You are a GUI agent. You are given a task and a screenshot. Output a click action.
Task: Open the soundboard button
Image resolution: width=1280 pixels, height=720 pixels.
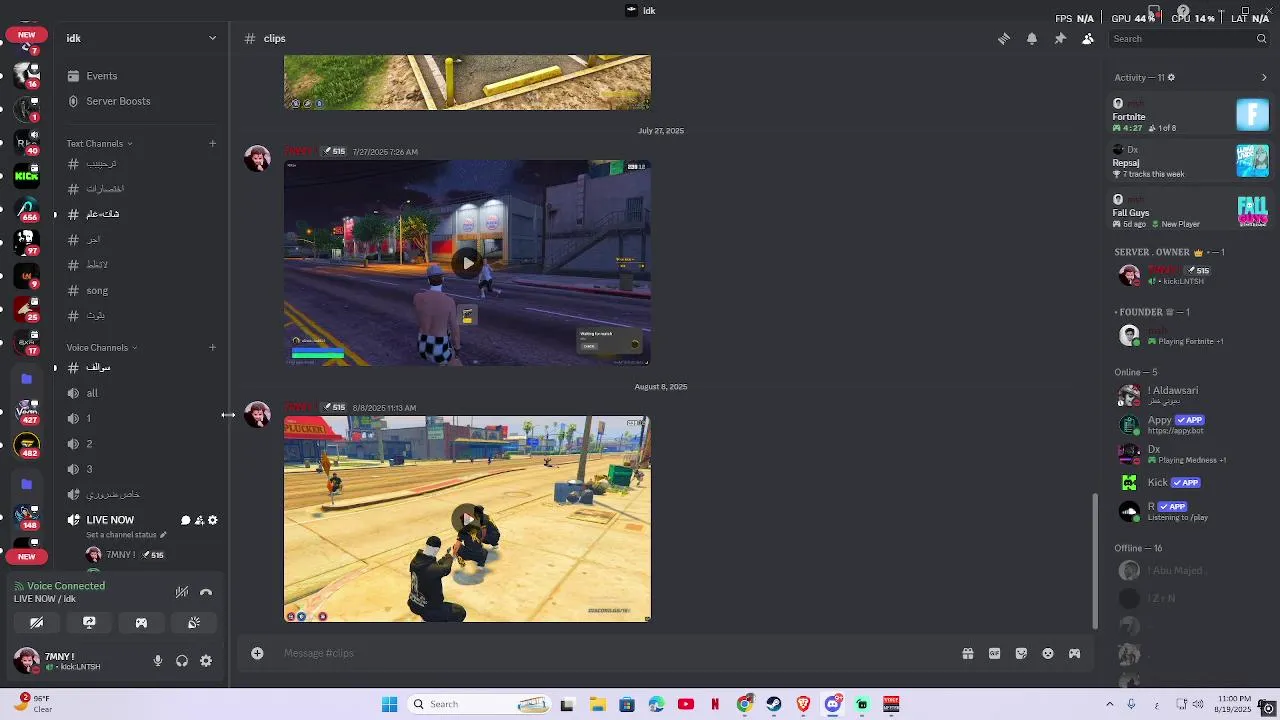tap(194, 623)
